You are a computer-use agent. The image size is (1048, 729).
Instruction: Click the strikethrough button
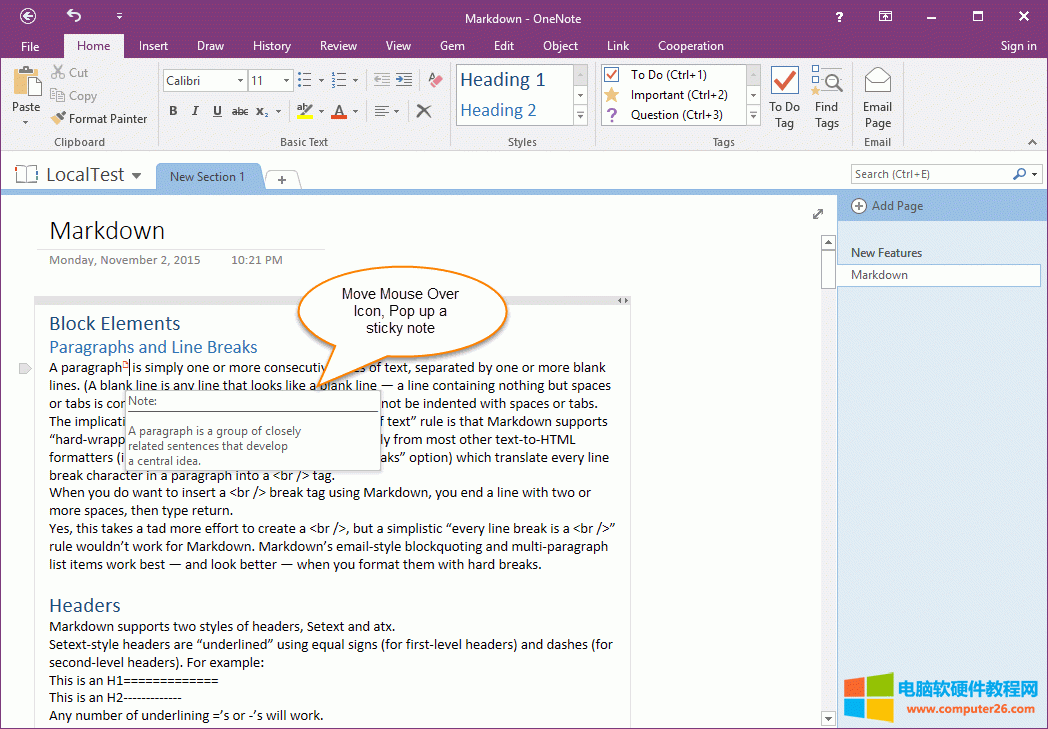240,111
